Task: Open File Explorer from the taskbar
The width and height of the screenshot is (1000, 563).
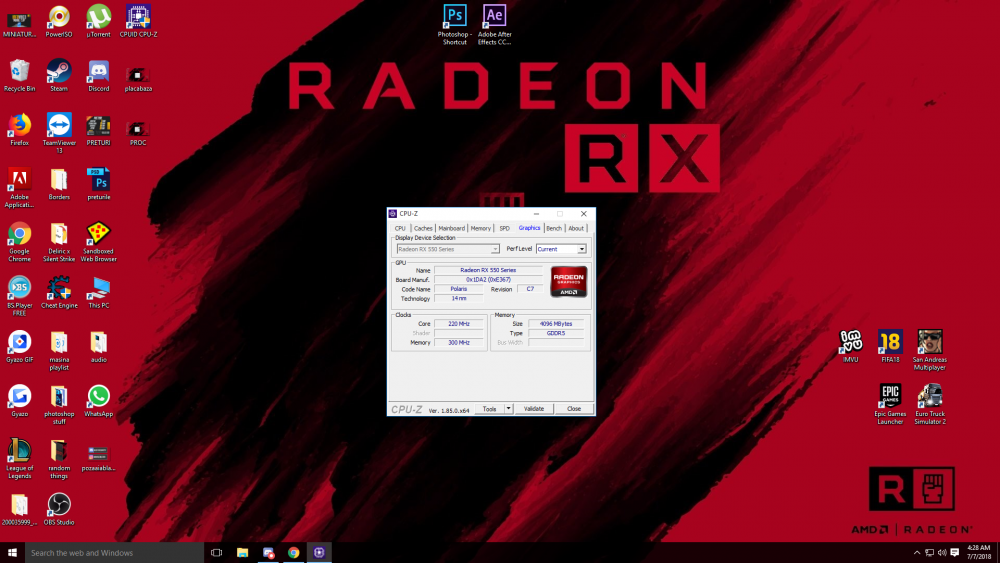Action: [242, 552]
